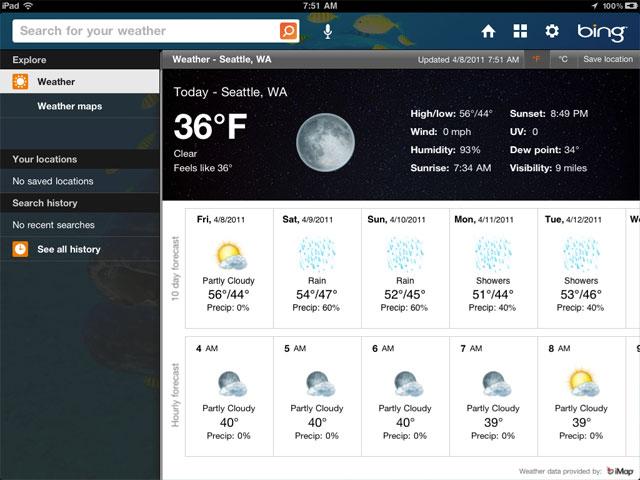Tap the iMap data provider logo

tap(620, 471)
